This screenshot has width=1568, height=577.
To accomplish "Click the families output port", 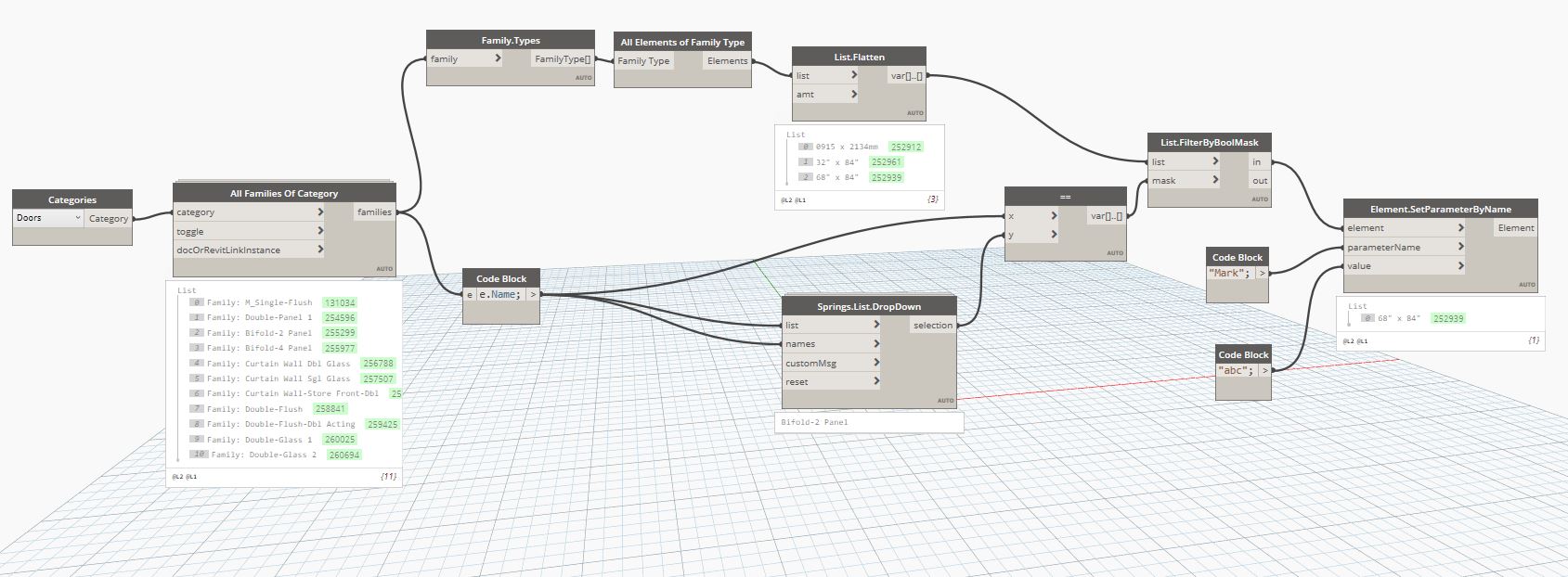I will [374, 212].
